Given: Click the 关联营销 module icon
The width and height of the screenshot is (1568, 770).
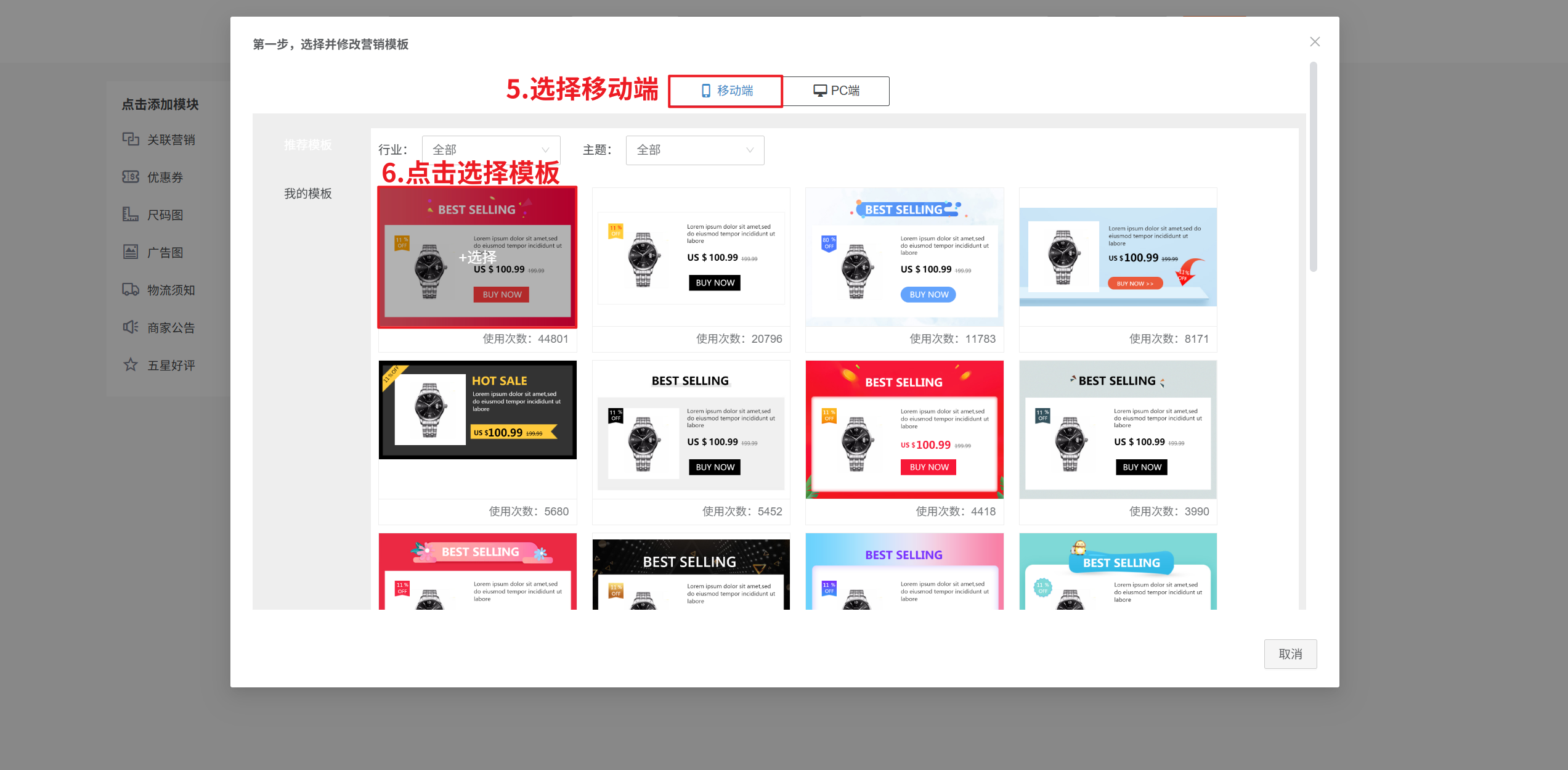Looking at the screenshot, I should click(131, 139).
